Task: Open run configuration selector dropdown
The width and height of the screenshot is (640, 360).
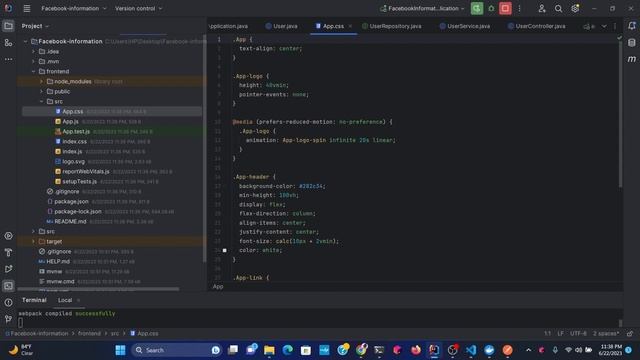Action: 422,8
